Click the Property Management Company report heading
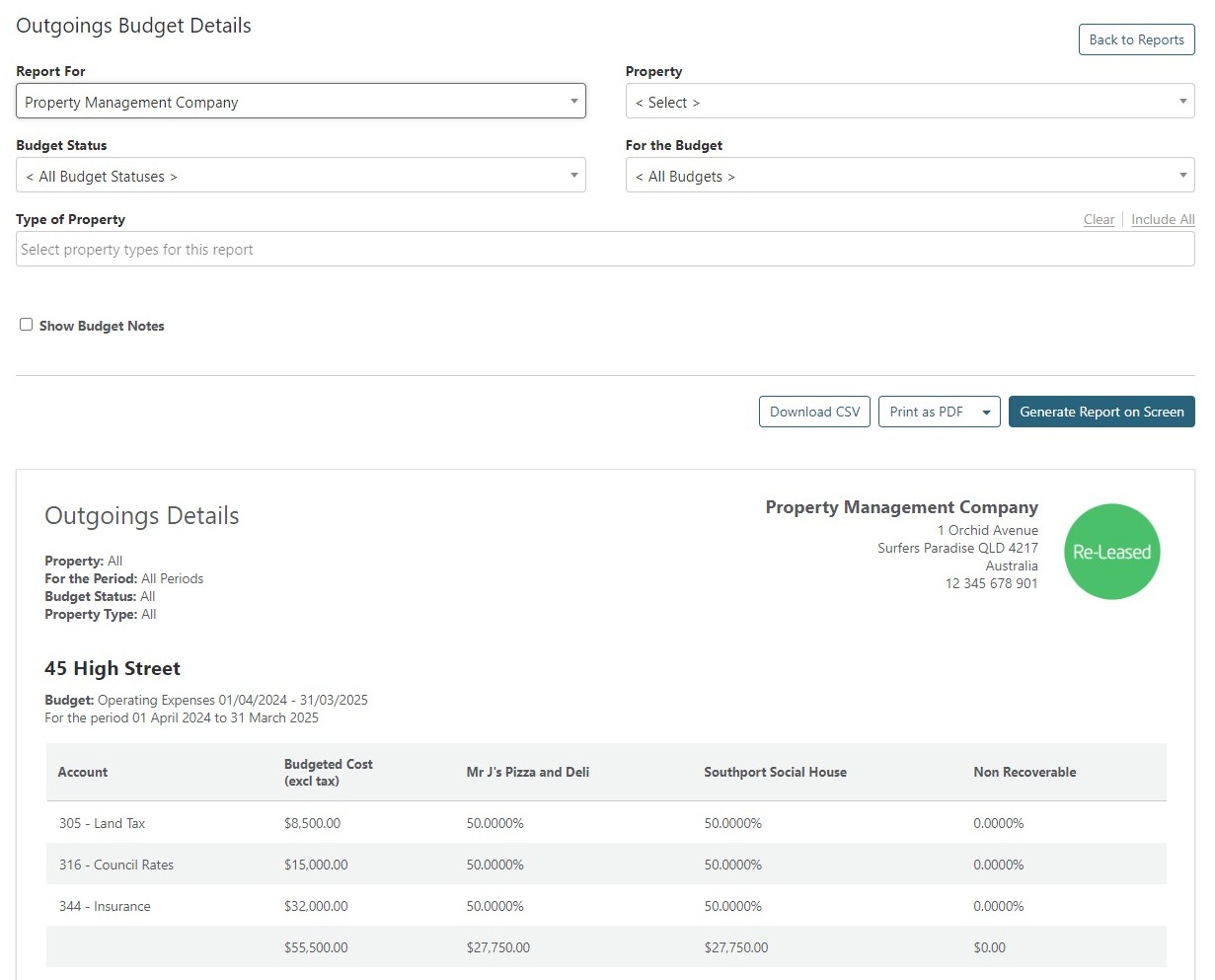 (902, 507)
